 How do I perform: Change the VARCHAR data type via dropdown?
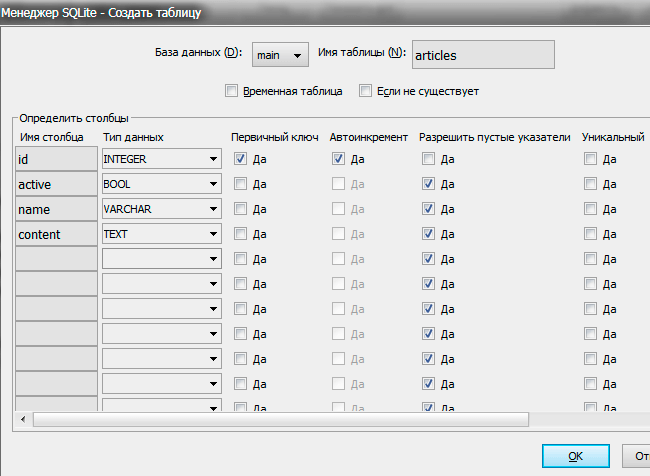pos(213,209)
